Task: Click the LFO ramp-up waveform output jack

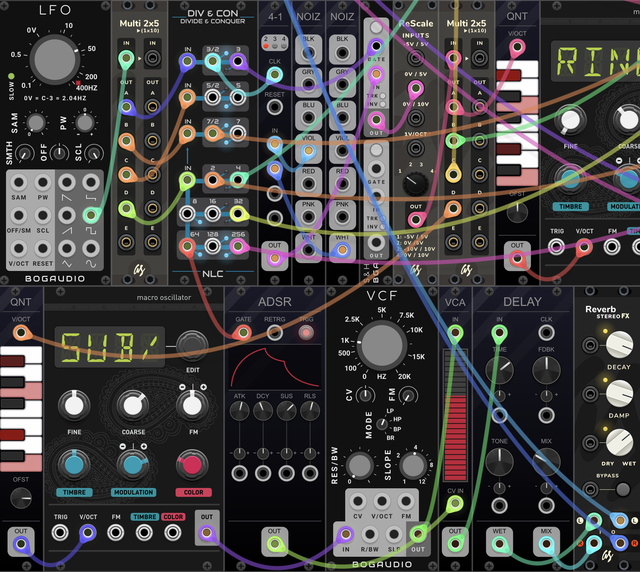Action: [67, 215]
